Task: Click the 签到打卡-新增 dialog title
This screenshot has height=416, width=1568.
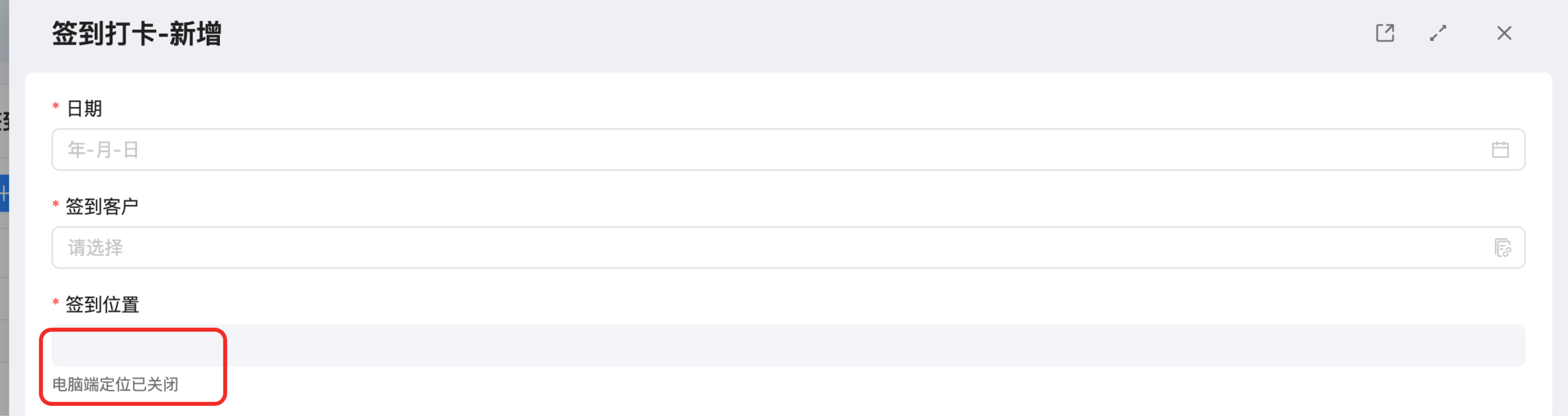Action: [137, 34]
